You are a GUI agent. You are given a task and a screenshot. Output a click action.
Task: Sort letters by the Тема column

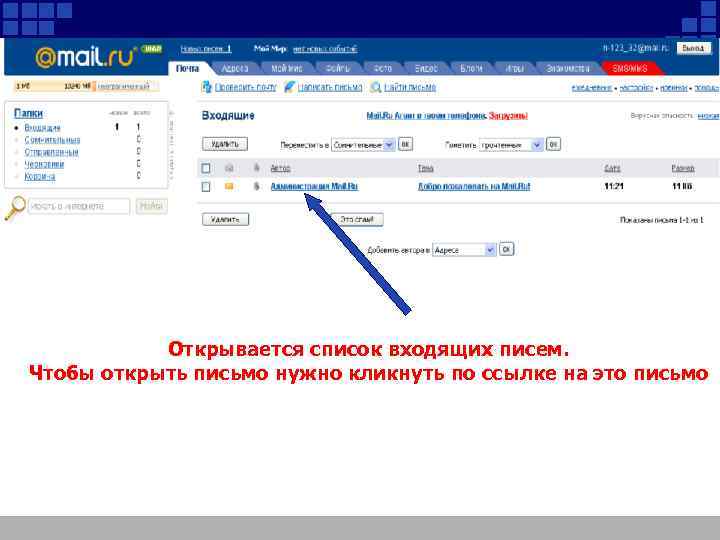point(426,168)
